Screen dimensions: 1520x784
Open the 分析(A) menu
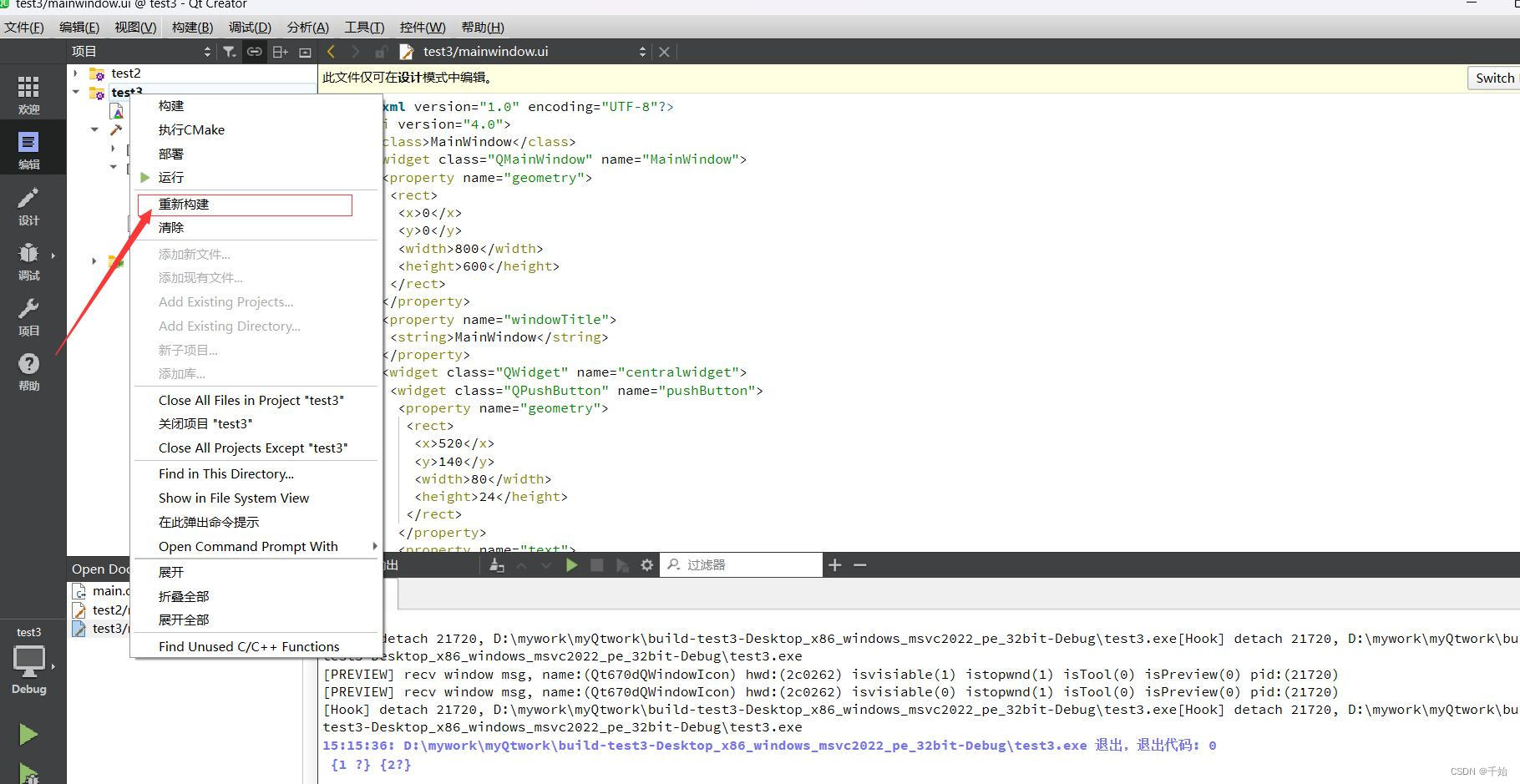coord(307,28)
